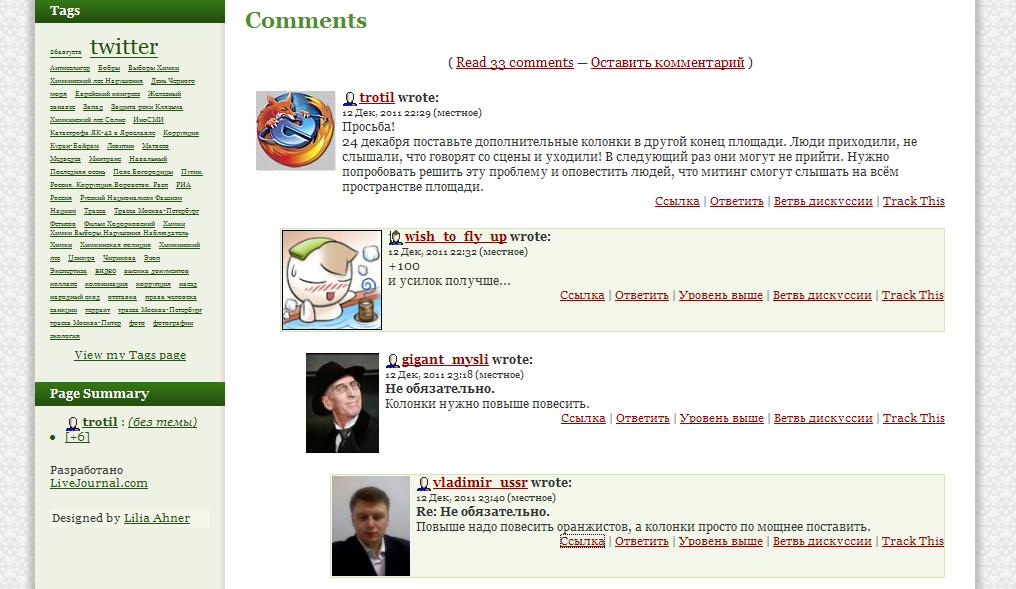Open gigant_mysli avatar with hat photo

(x=342, y=403)
